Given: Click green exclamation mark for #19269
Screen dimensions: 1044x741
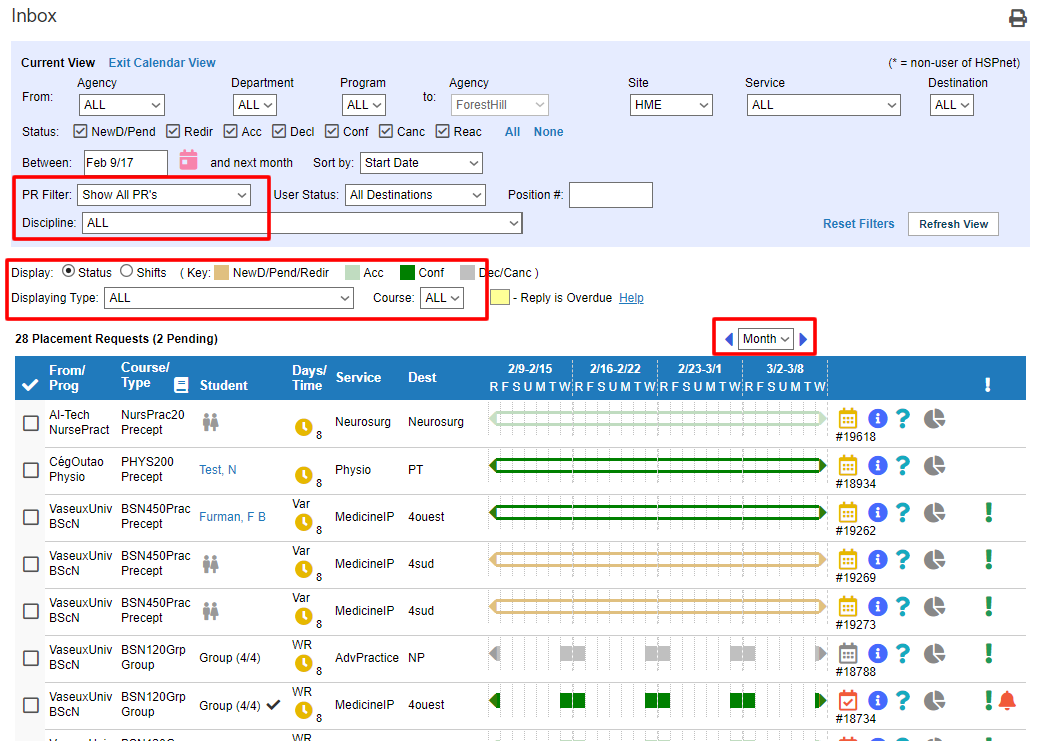Looking at the screenshot, I should coord(989,559).
